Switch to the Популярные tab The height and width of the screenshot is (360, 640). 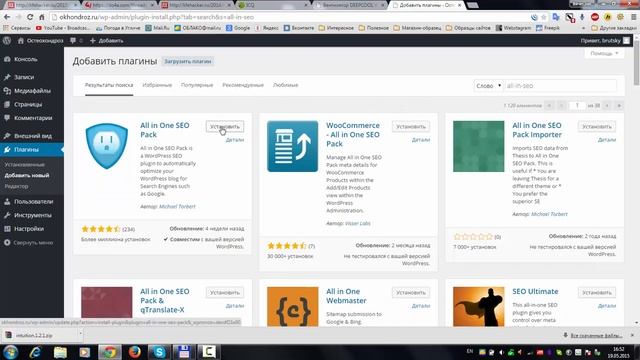197,85
